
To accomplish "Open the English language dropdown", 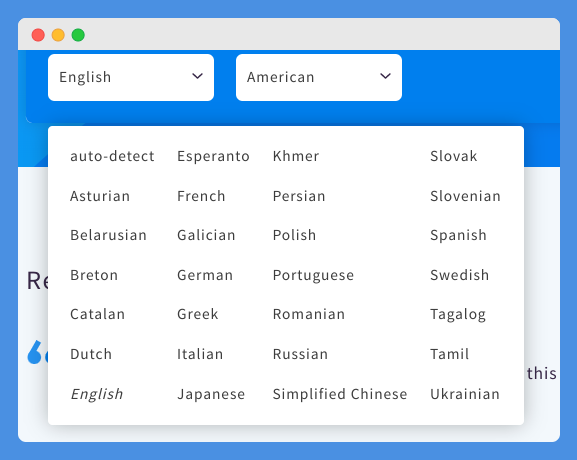I will [131, 77].
